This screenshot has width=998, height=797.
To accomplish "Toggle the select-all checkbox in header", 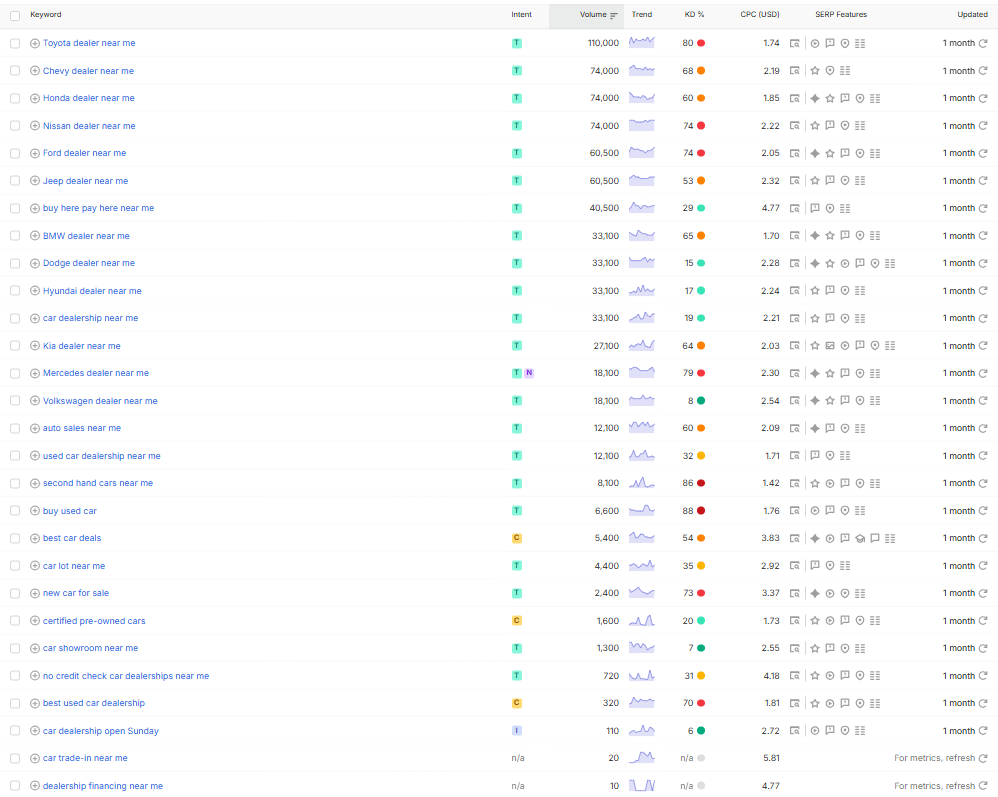I will (x=15, y=15).
